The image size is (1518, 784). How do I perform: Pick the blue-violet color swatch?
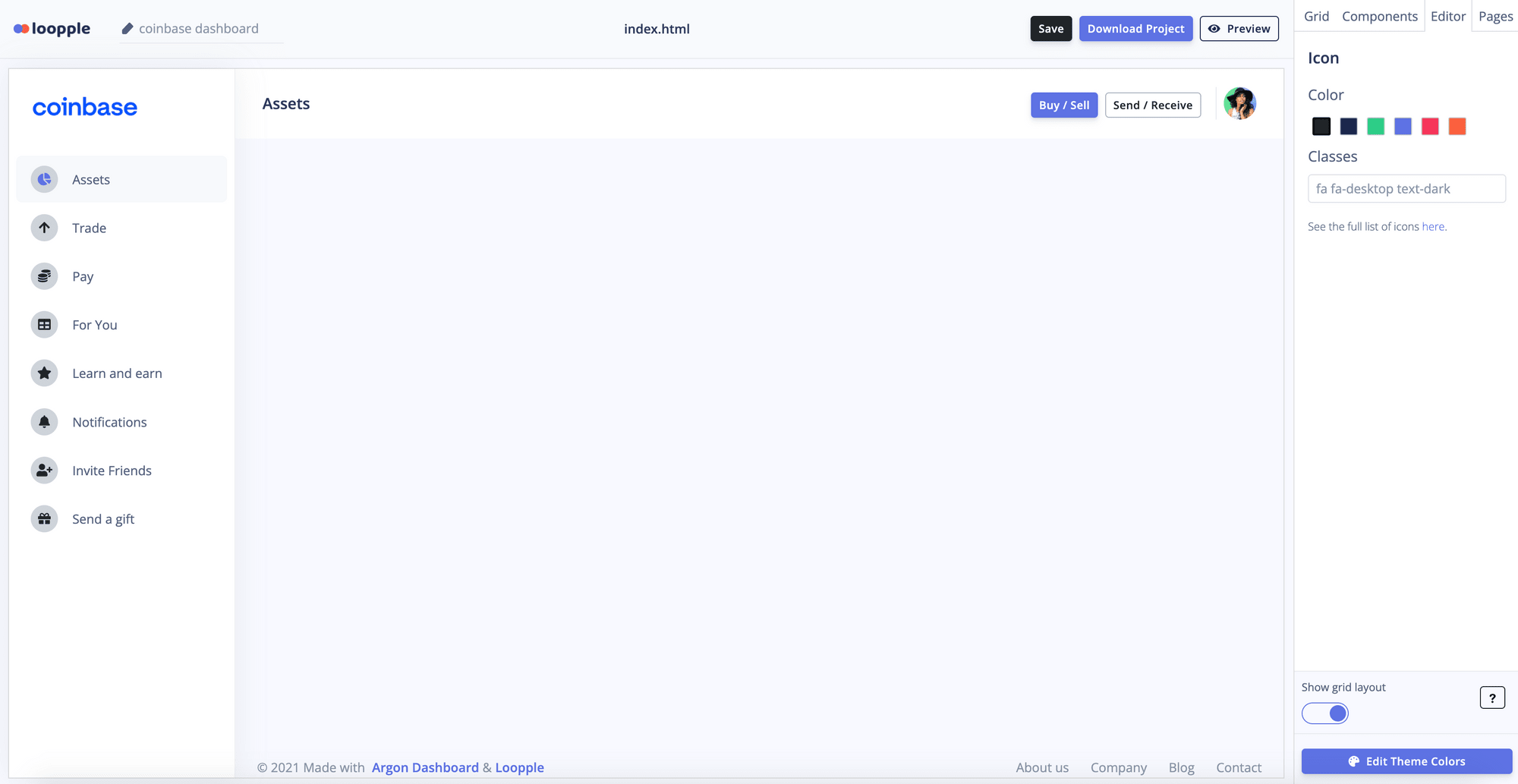pos(1403,126)
